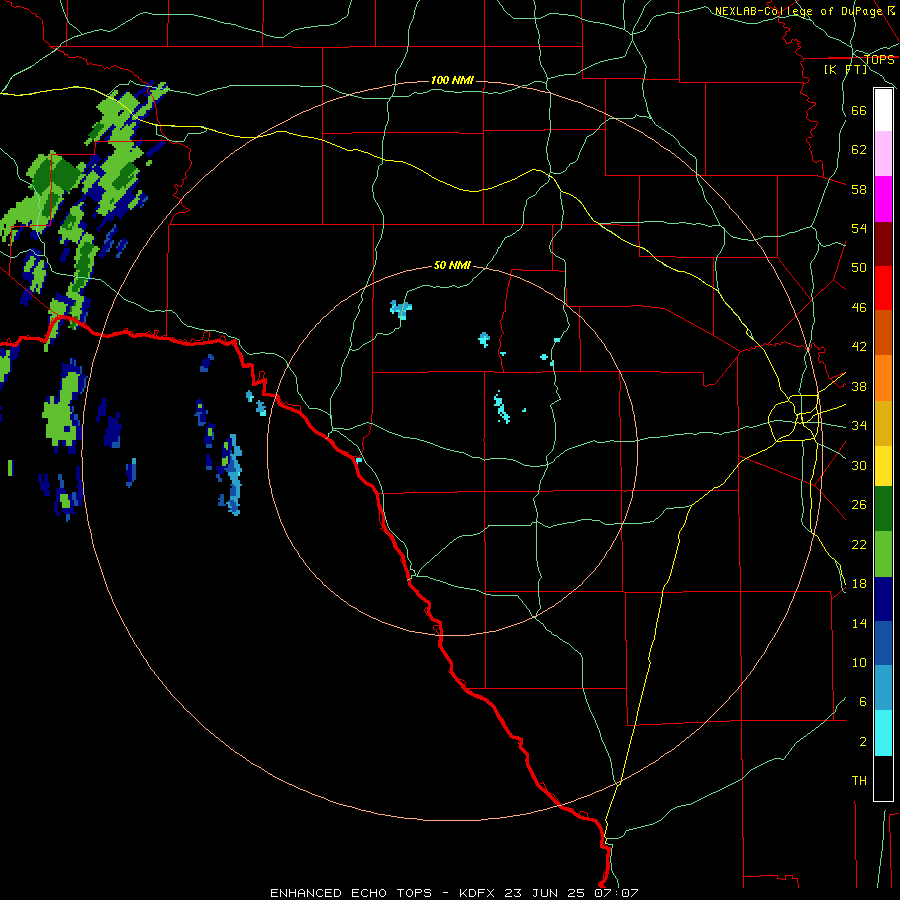
Task: Click the '50 NMI' range ring label
Action: click(x=452, y=265)
